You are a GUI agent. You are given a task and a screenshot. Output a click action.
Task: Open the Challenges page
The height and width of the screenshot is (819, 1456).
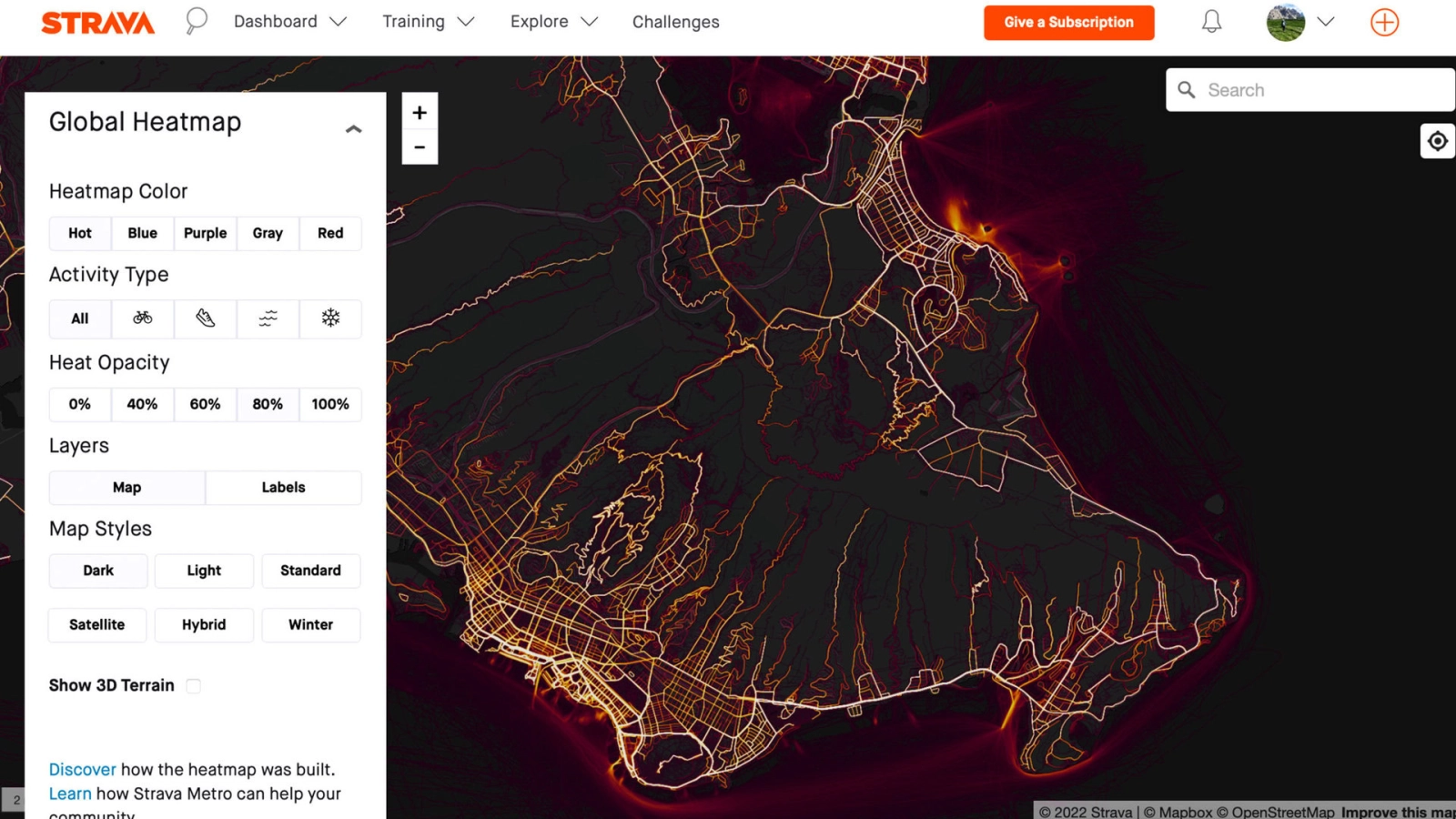pos(675,21)
